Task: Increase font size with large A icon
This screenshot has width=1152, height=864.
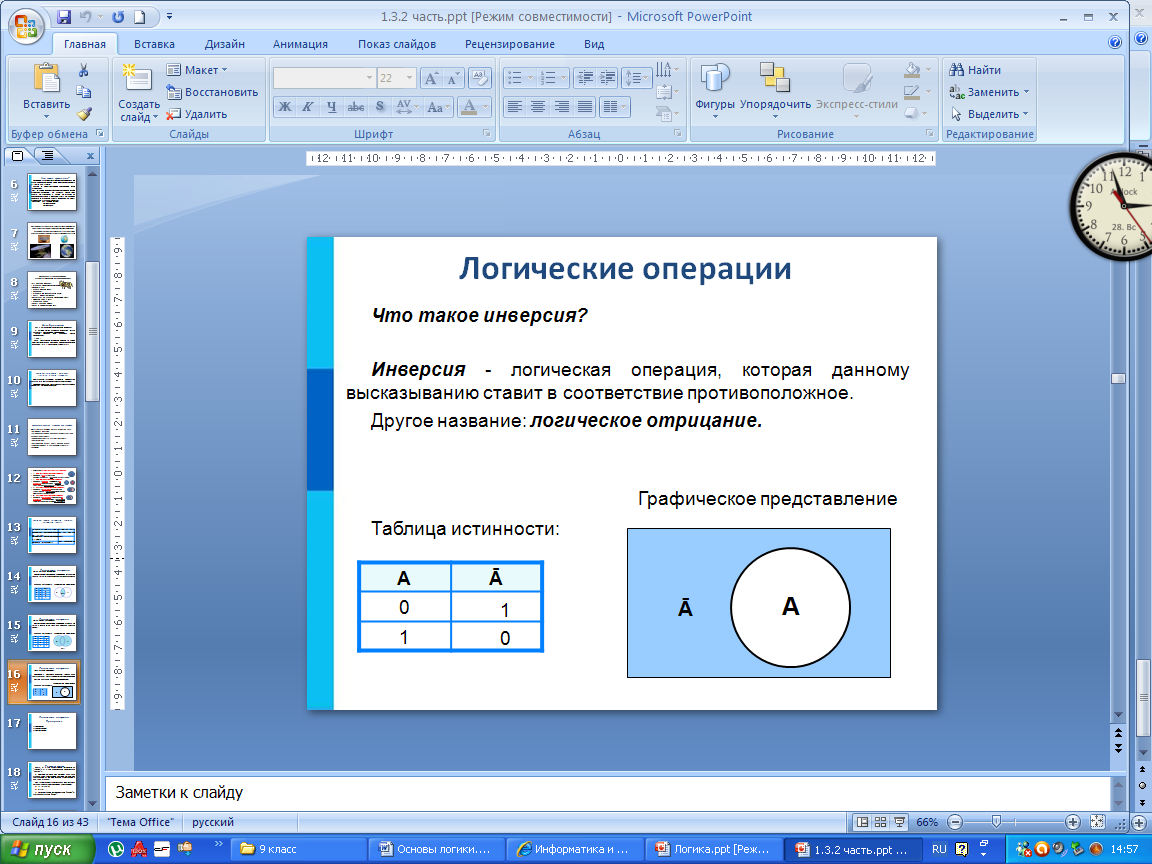Action: click(x=431, y=78)
